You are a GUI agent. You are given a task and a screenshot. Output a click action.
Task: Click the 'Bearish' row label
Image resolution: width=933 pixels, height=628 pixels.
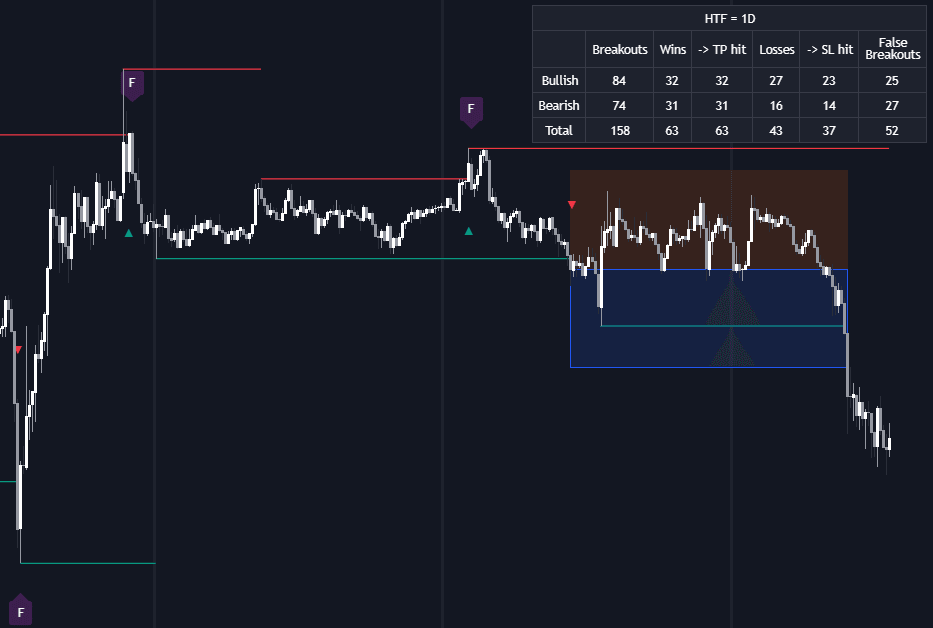[x=559, y=105]
